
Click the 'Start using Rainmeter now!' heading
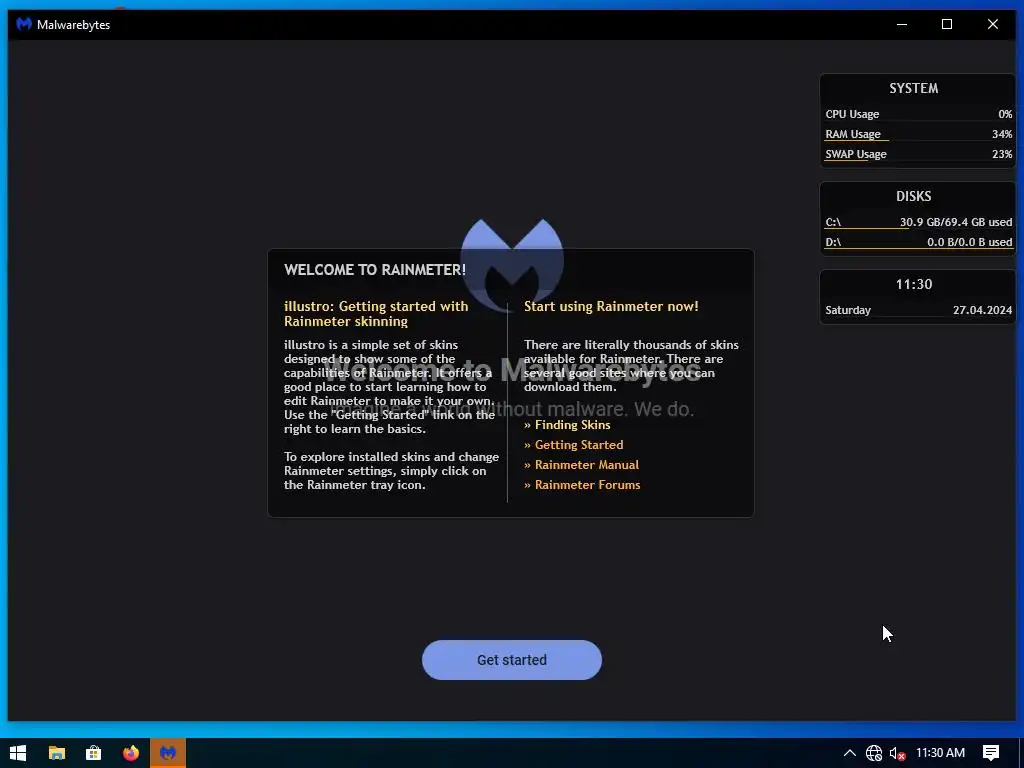tap(611, 306)
